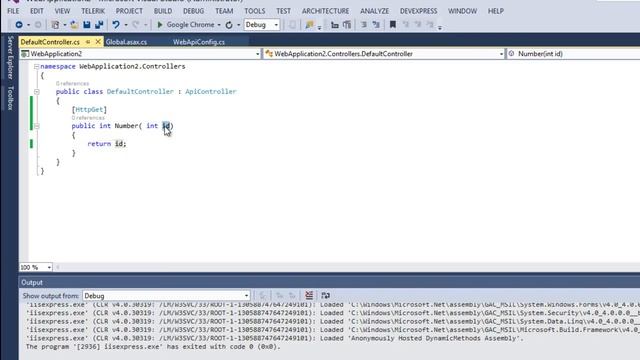Image resolution: width=640 pixels, height=360 pixels.
Task: Open the browser target dropdown arrow next to Google Chrome
Action: coord(219,25)
